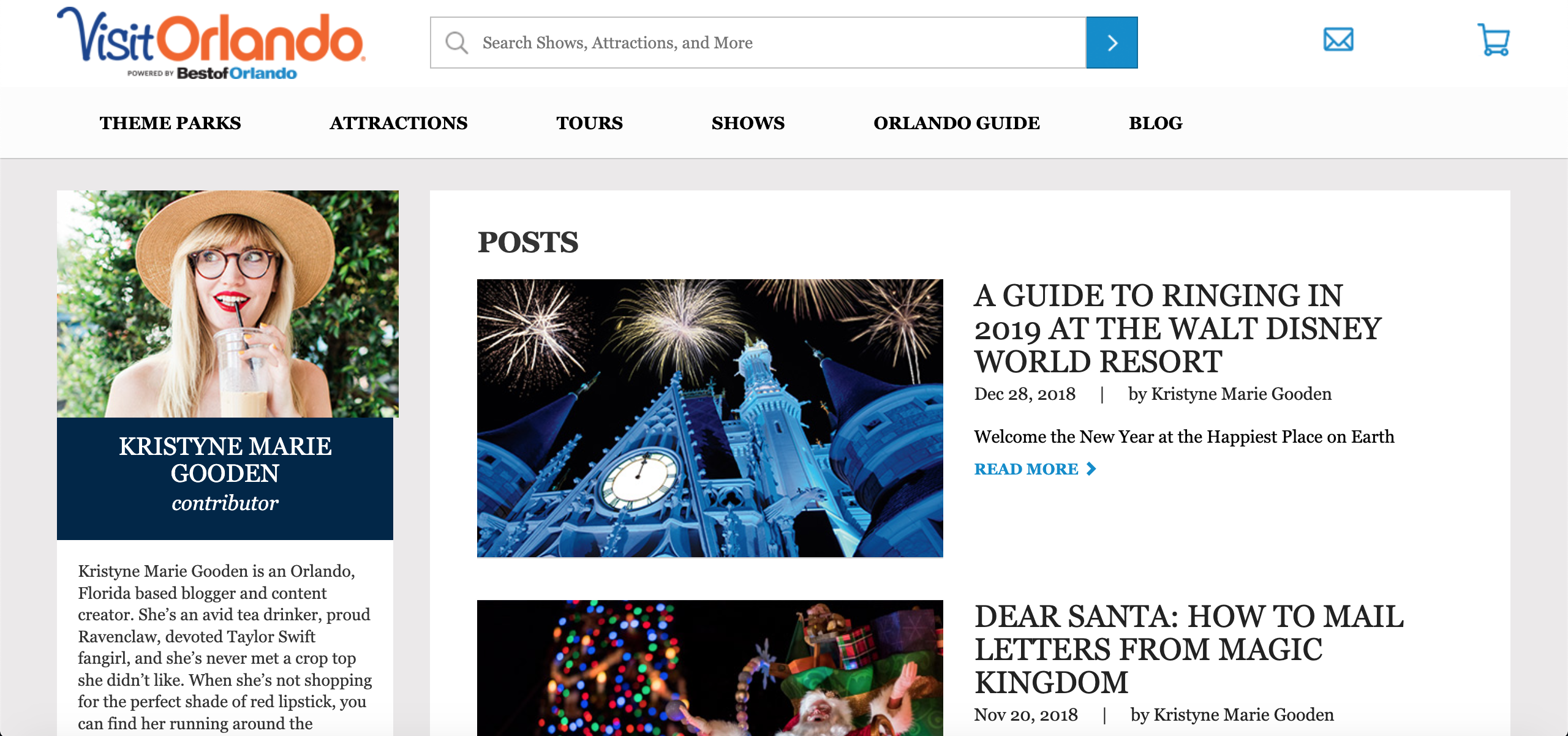1568x736 pixels.
Task: Click Kristyne Marie Gooden's profile photo
Action: tap(227, 304)
